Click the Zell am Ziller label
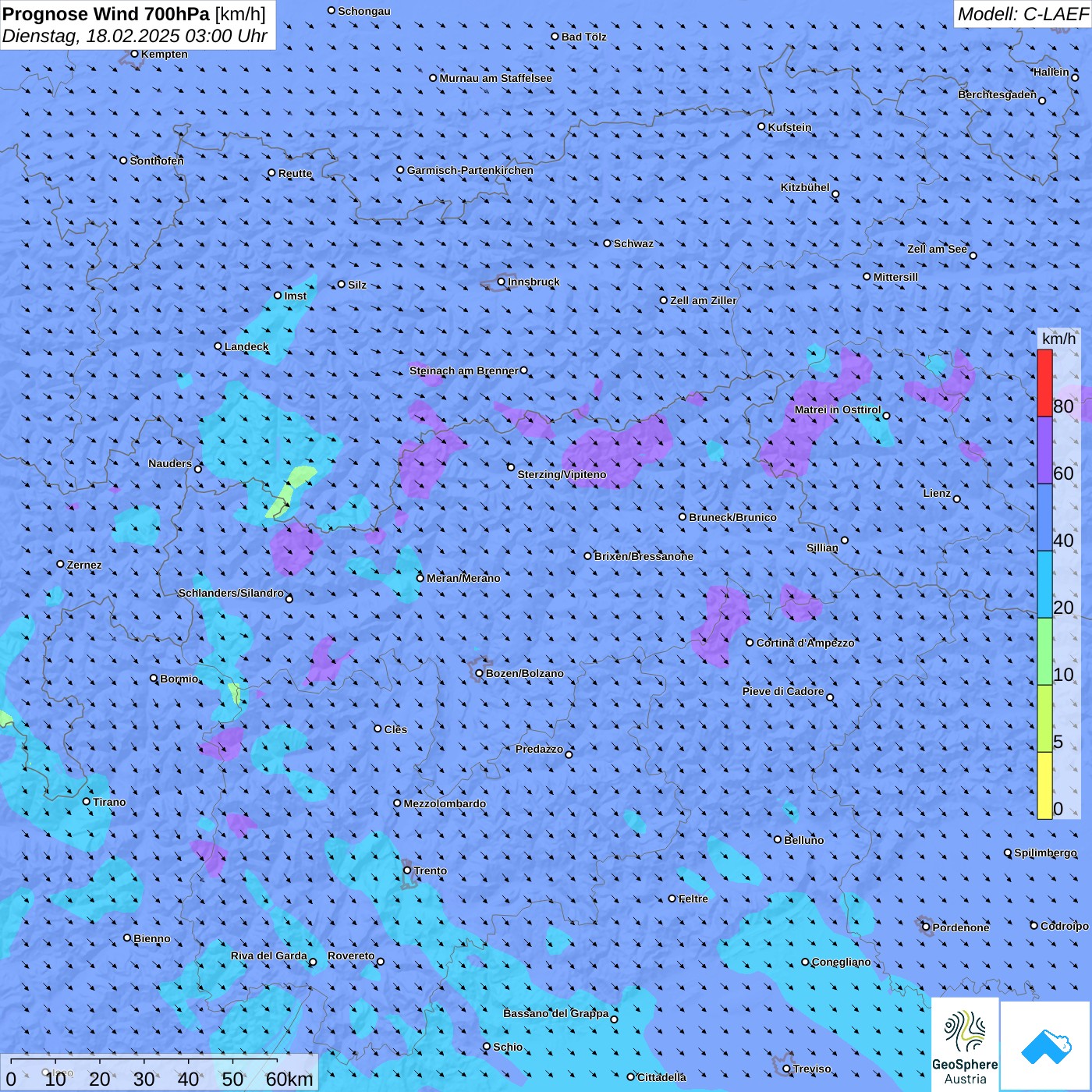Viewport: 1092px width, 1092px height. click(x=704, y=300)
